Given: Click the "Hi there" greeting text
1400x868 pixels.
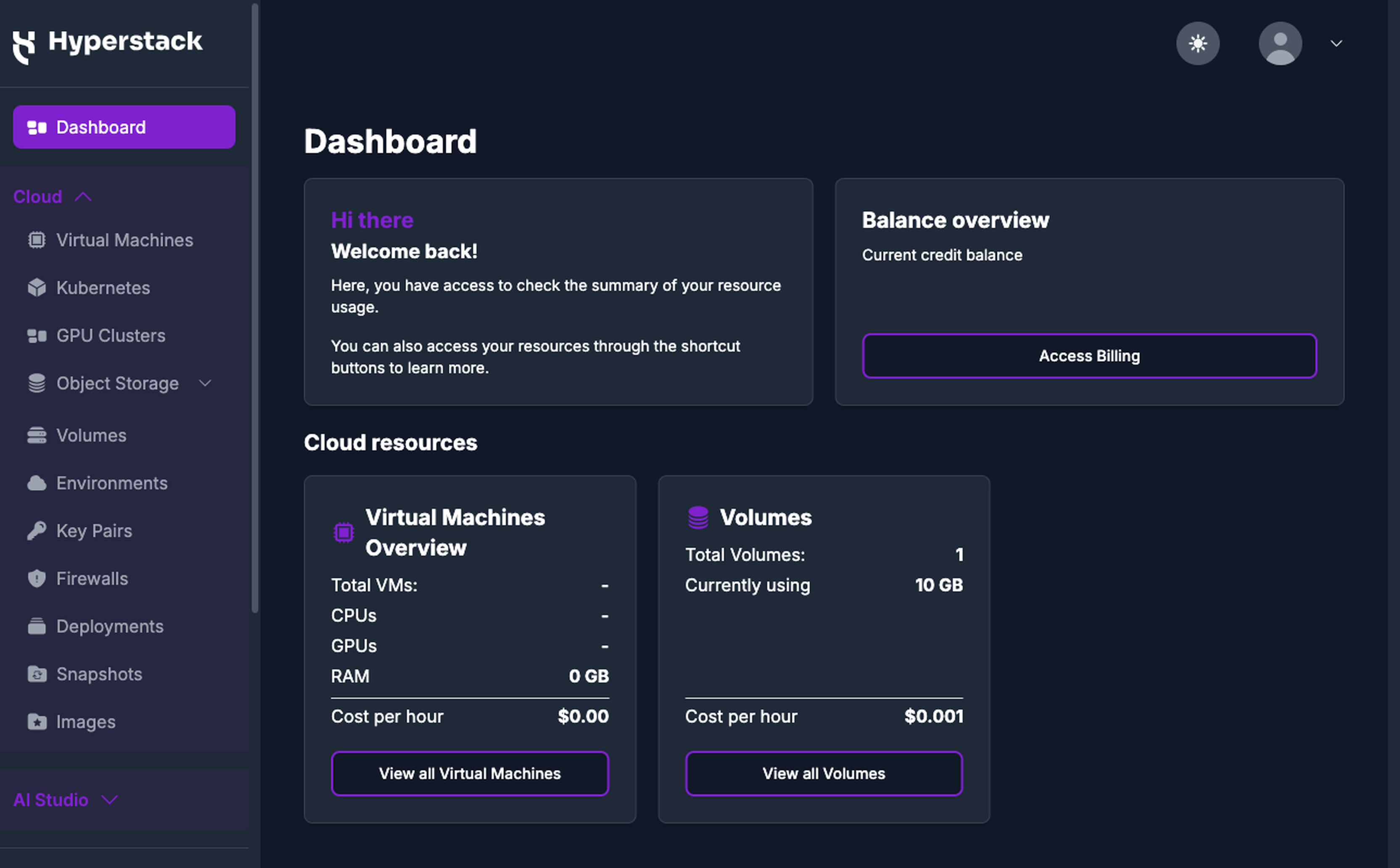Looking at the screenshot, I should [372, 220].
